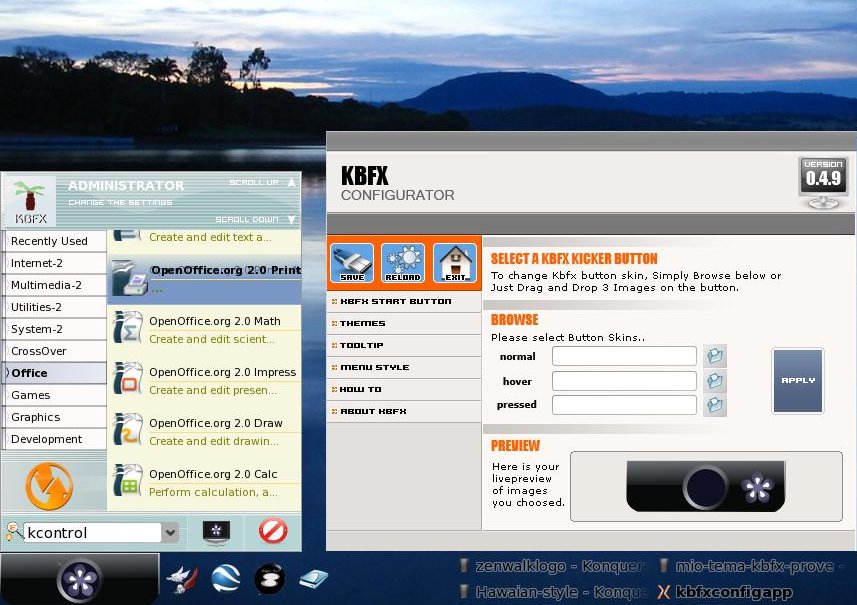Image resolution: width=857 pixels, height=605 pixels.
Task: Open the Menu Style section
Action: click(404, 367)
